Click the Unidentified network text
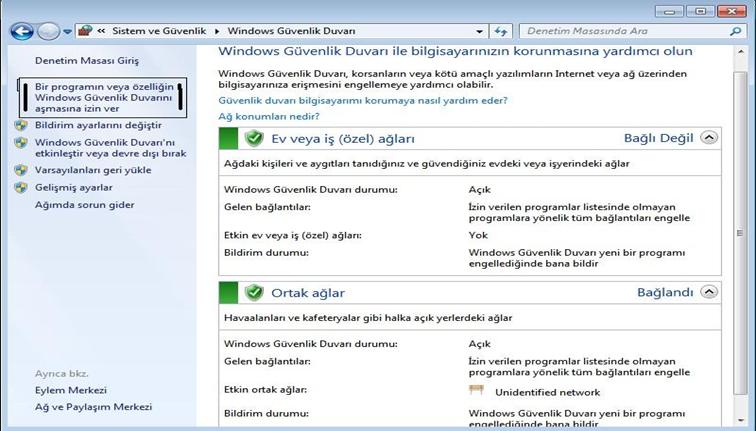 pos(548,392)
